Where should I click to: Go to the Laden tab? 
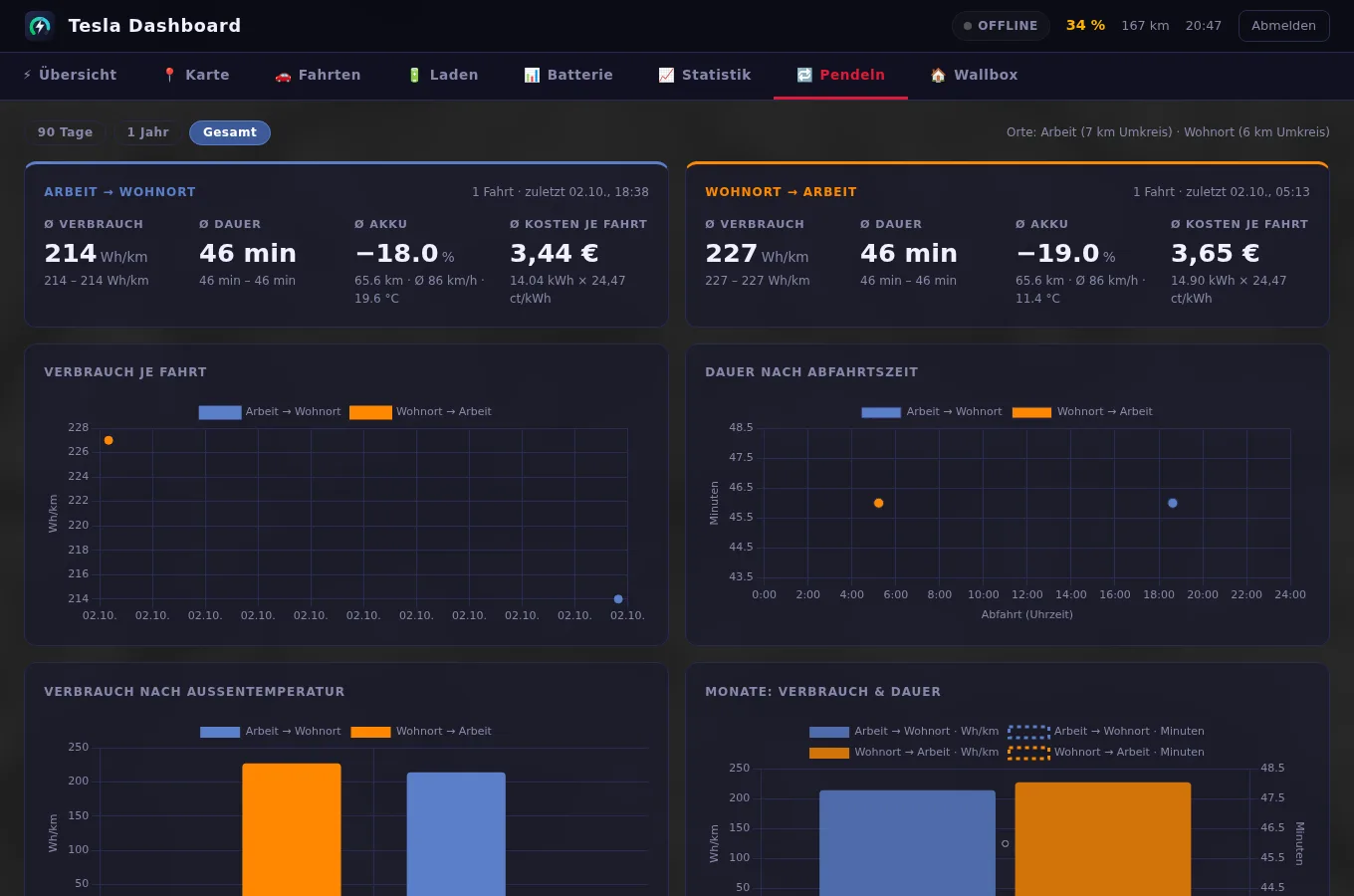click(443, 75)
